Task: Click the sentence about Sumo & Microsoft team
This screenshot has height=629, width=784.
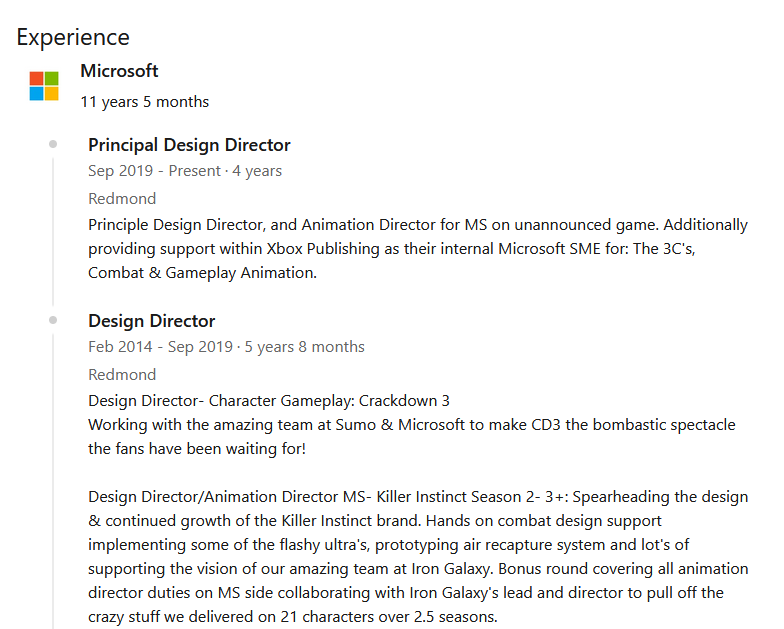Action: (x=411, y=425)
